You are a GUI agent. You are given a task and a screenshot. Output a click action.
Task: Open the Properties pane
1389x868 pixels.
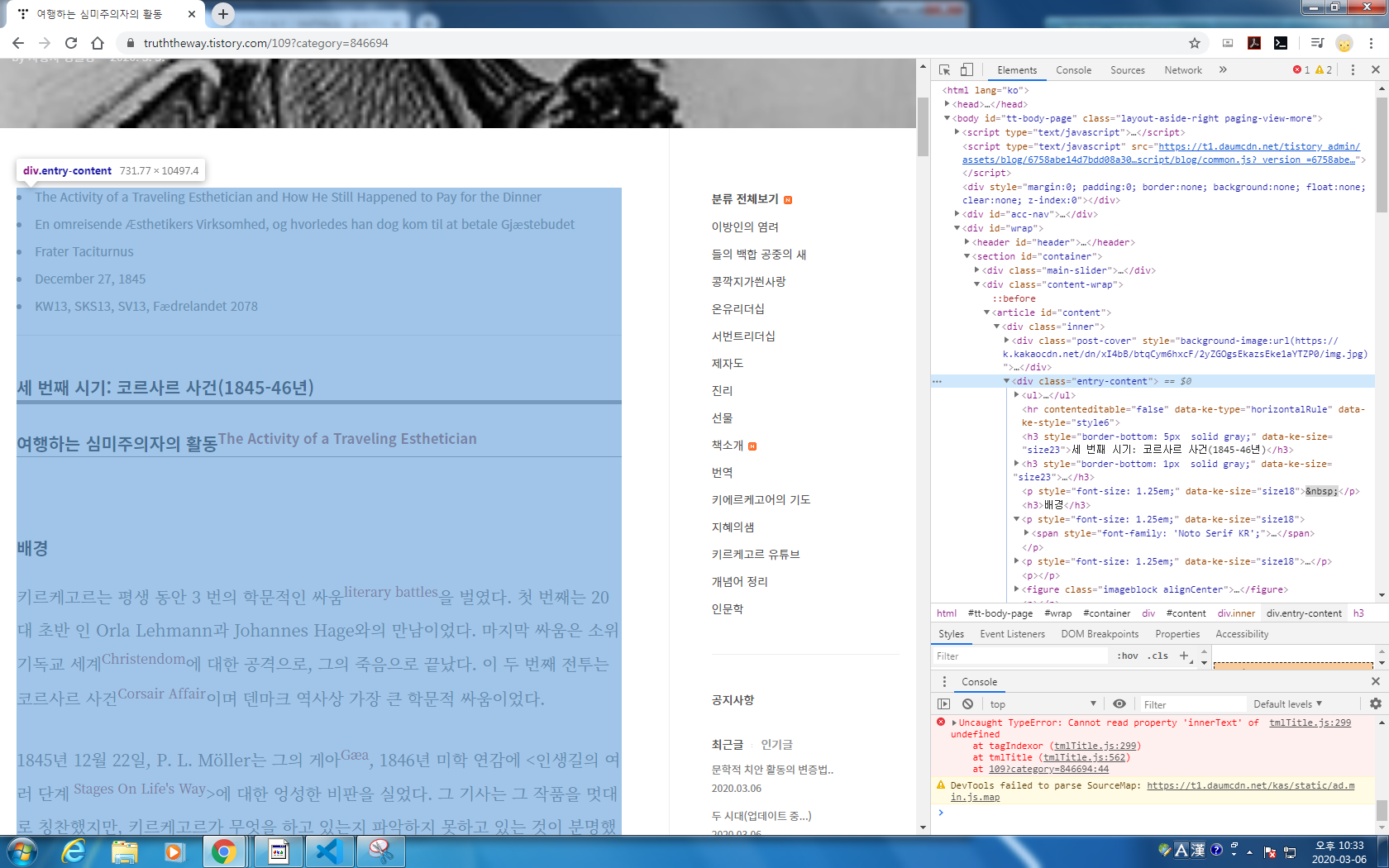[1177, 634]
